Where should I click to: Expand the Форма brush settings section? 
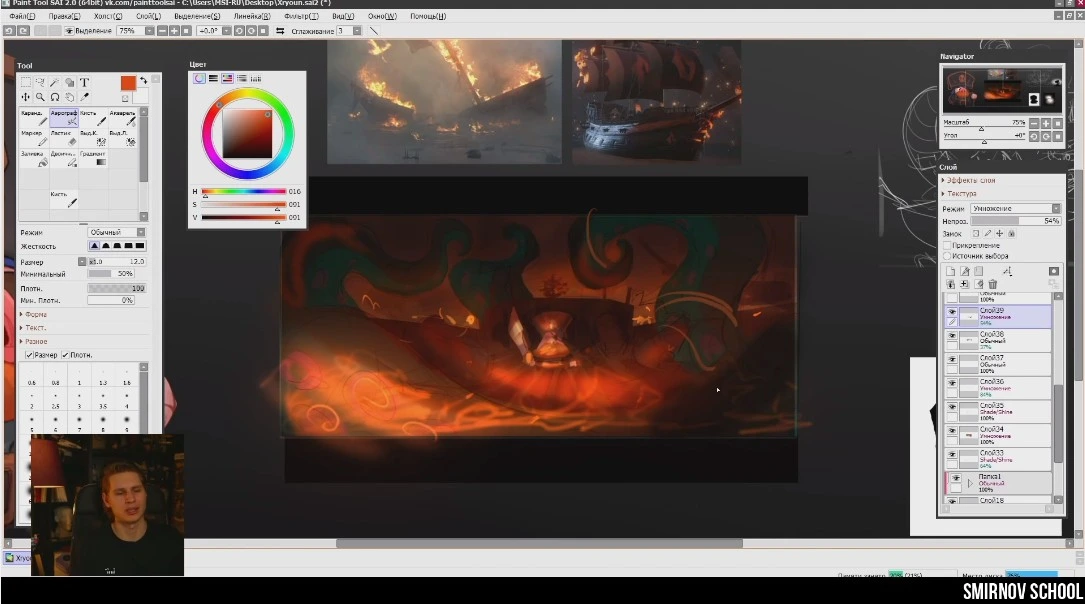[36, 314]
